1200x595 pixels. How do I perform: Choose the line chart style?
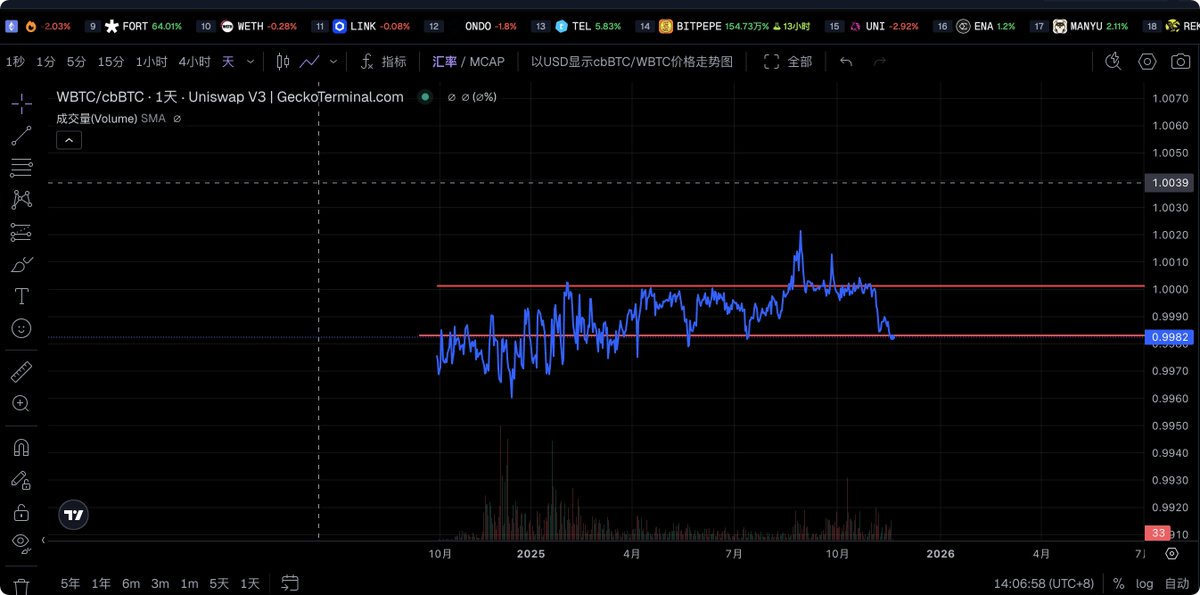click(310, 62)
